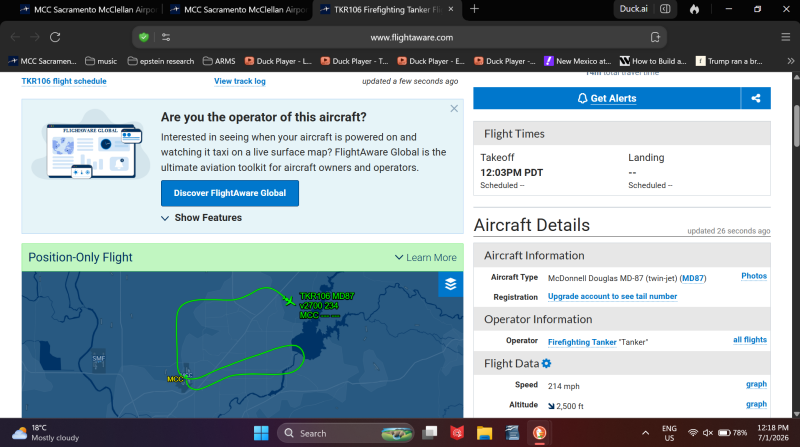Click the muted volume tray icon
The height and width of the screenshot is (447, 800).
[708, 433]
